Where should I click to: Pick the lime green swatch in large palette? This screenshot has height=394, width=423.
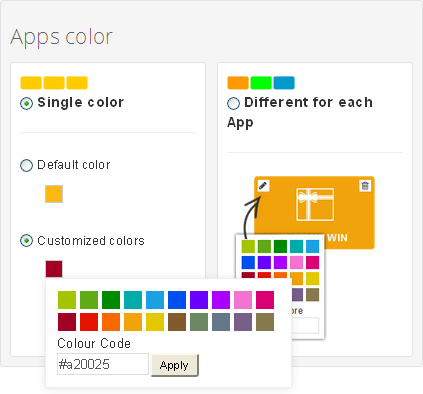[x=67, y=300]
